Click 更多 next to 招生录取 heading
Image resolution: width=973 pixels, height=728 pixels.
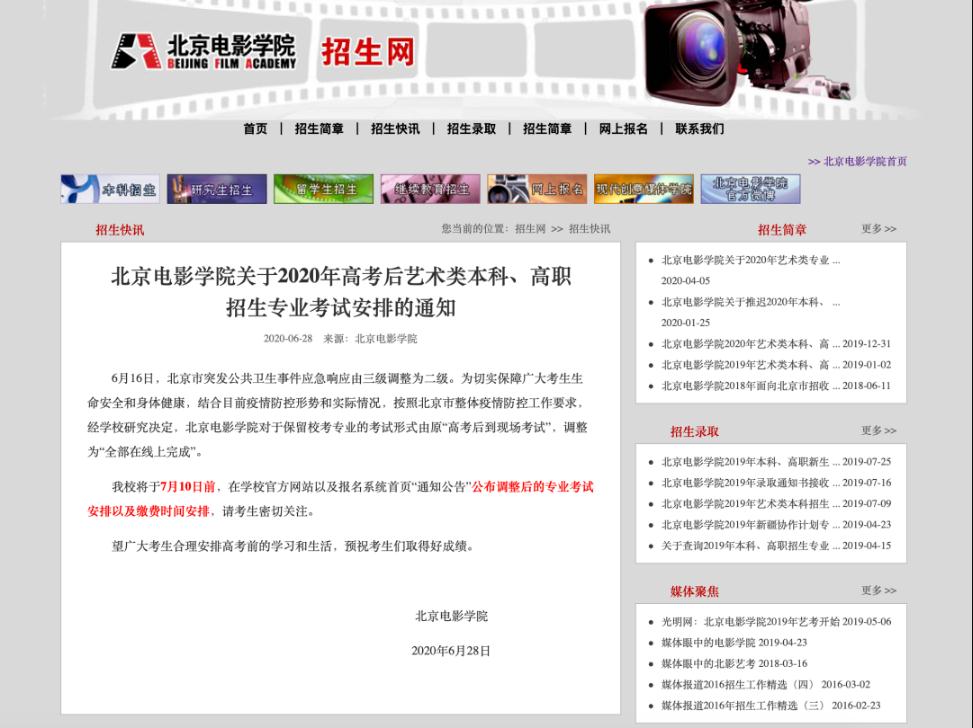point(879,431)
